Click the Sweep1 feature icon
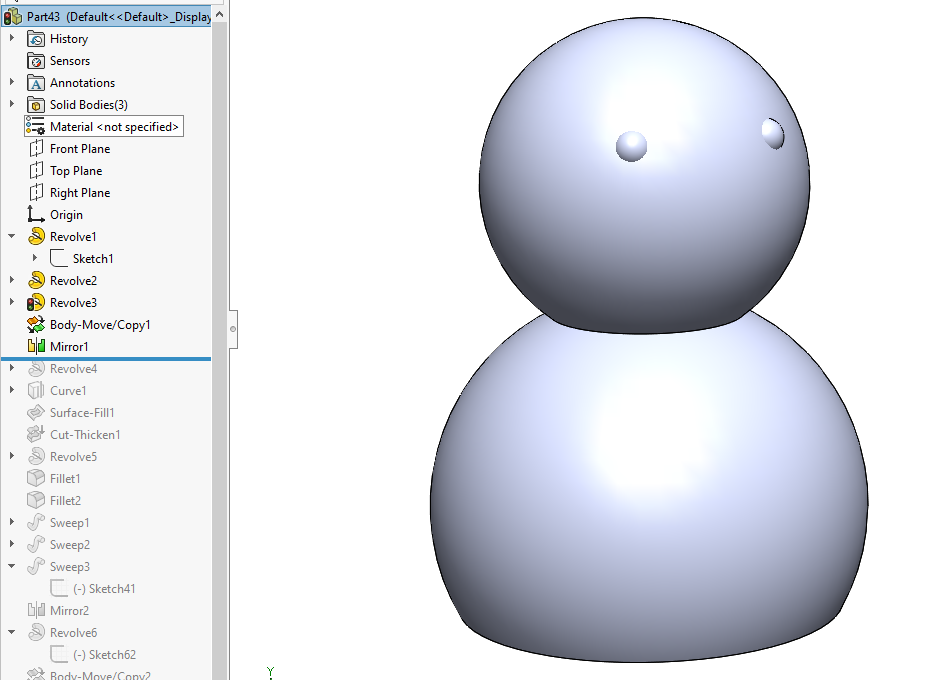This screenshot has height=680, width=938. (36, 523)
